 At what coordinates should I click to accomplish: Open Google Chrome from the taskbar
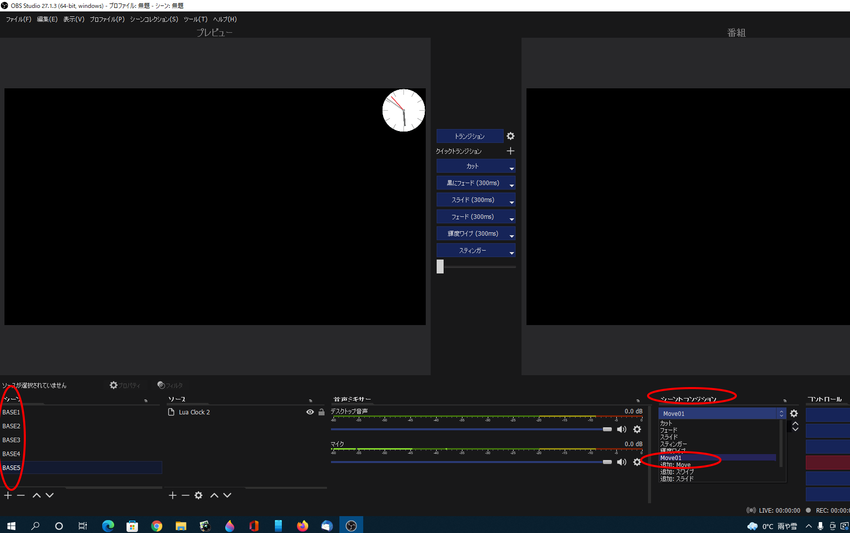click(157, 525)
